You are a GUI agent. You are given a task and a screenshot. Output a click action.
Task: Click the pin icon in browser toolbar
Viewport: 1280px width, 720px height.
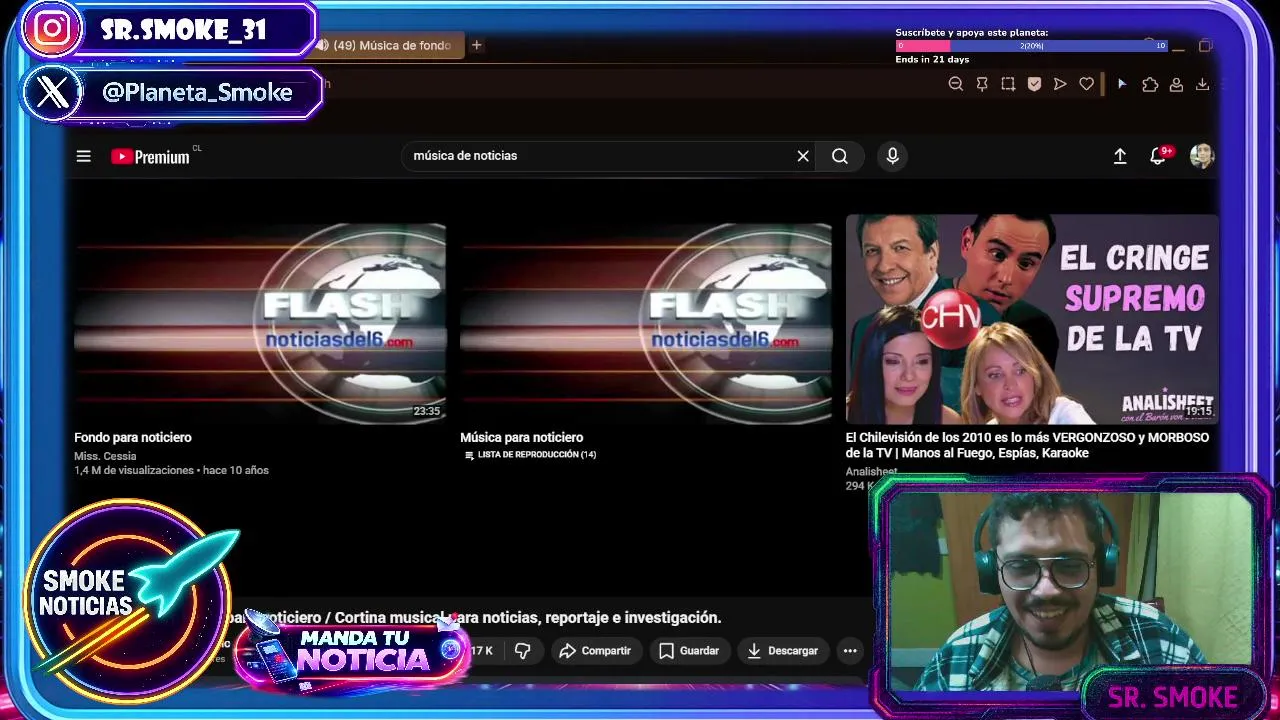point(982,85)
